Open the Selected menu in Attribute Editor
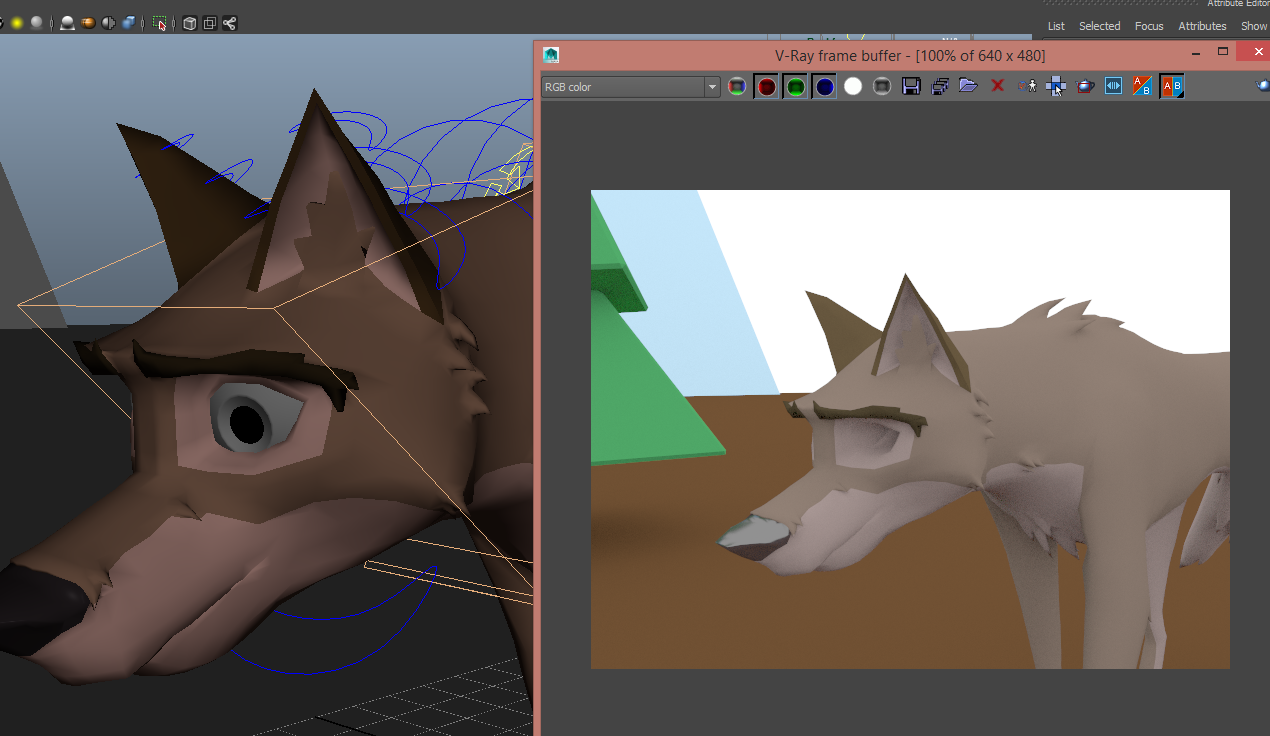This screenshot has height=736, width=1270. point(1099,26)
